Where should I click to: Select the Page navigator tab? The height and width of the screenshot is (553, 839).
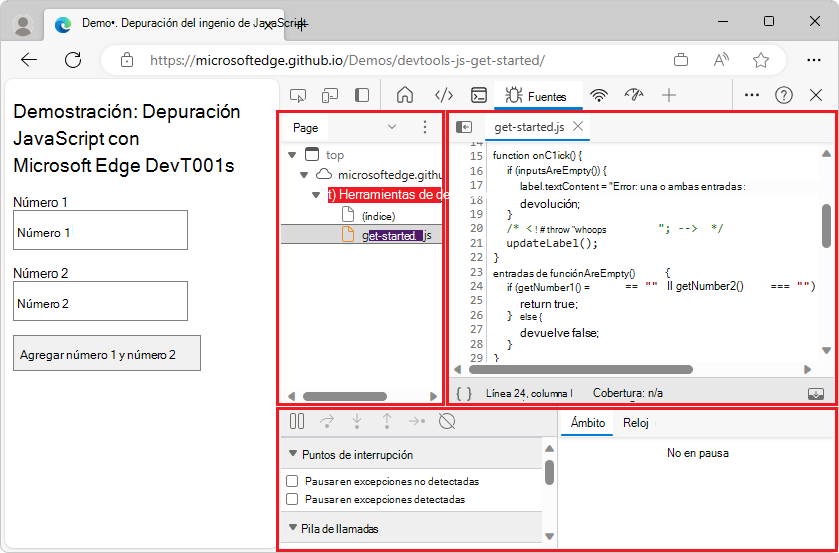306,128
